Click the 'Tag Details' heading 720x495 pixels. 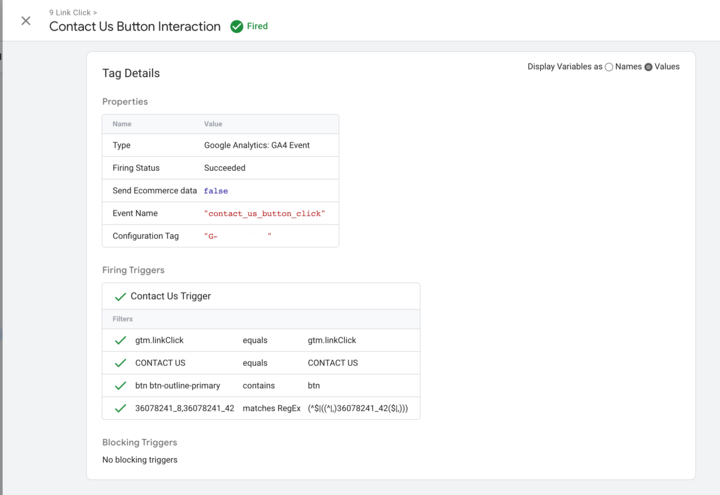point(131,73)
